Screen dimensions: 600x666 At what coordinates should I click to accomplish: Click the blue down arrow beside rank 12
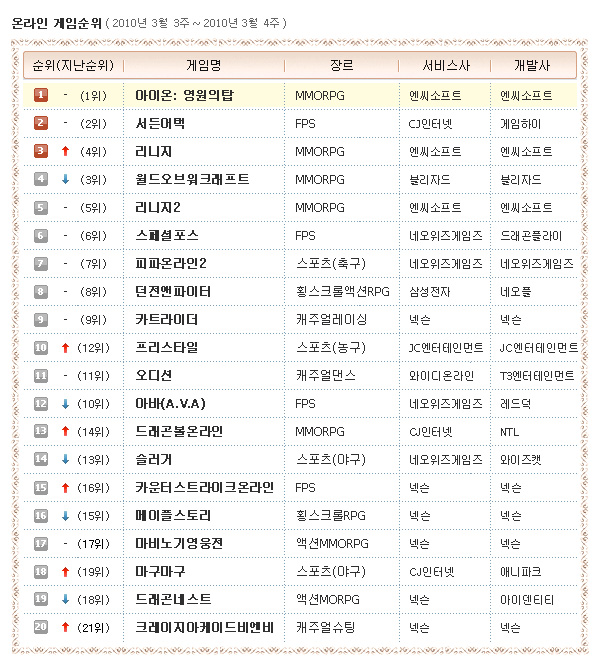pos(65,403)
